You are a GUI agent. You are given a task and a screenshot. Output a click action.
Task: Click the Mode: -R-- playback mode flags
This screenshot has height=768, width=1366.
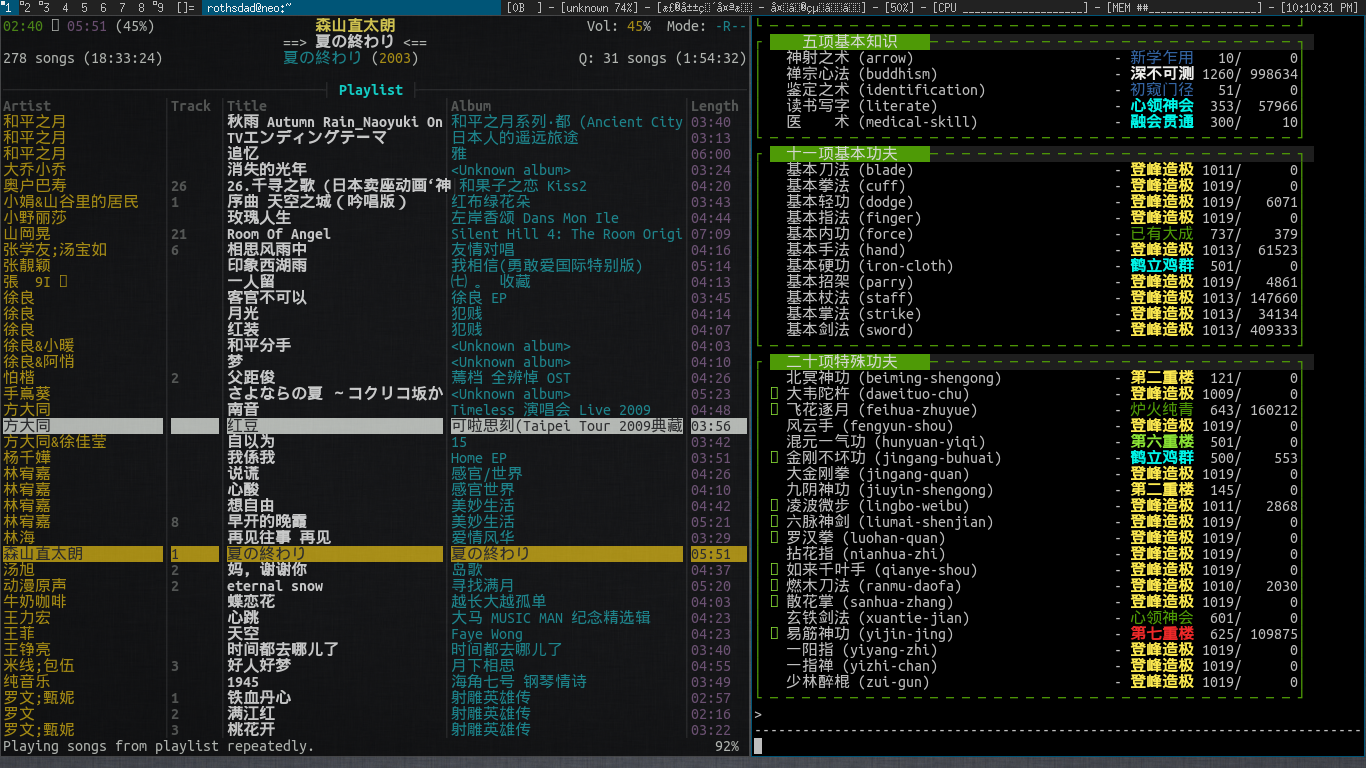(706, 26)
